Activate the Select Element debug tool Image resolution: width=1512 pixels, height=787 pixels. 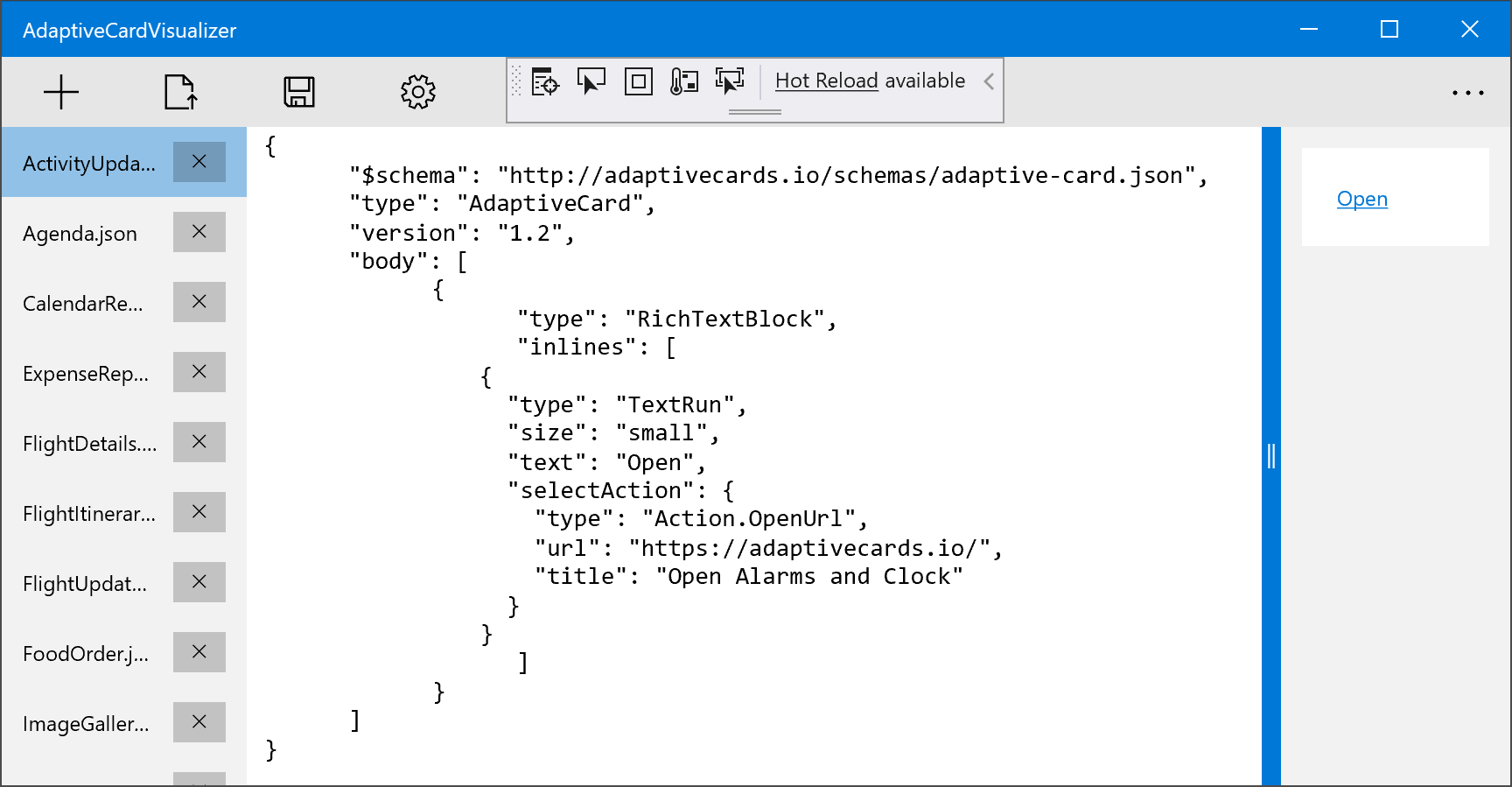tap(591, 81)
